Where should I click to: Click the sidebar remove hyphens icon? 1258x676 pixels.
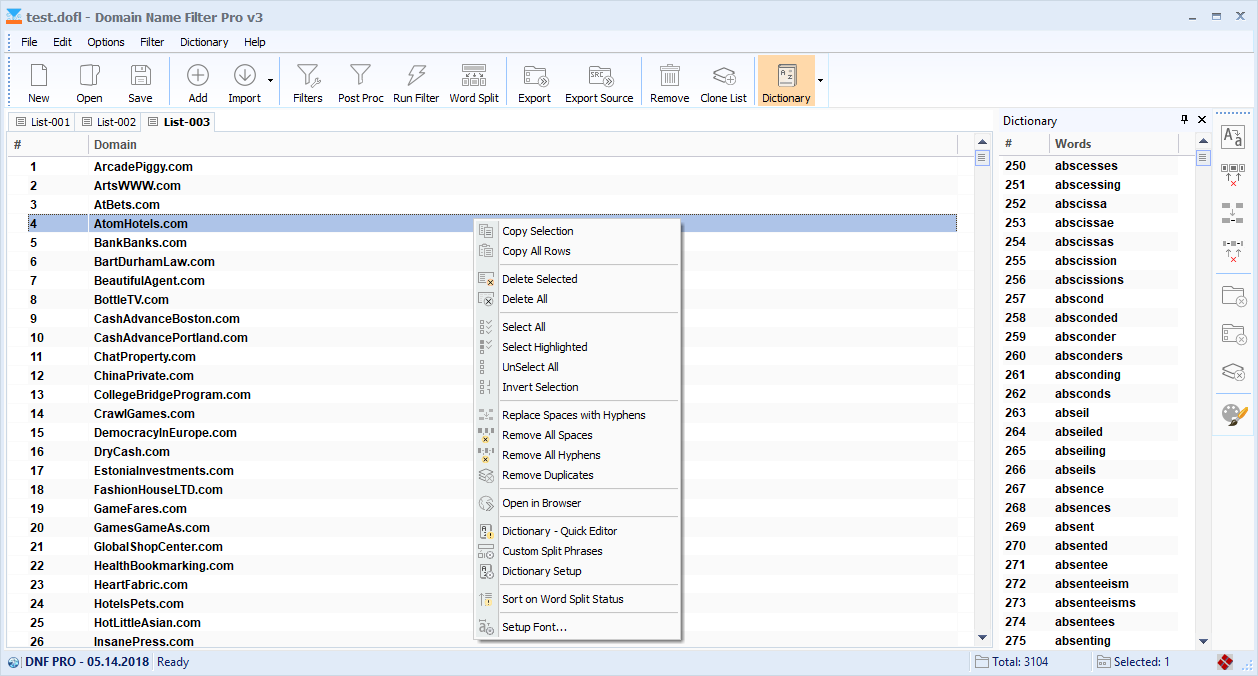pos(1233,249)
